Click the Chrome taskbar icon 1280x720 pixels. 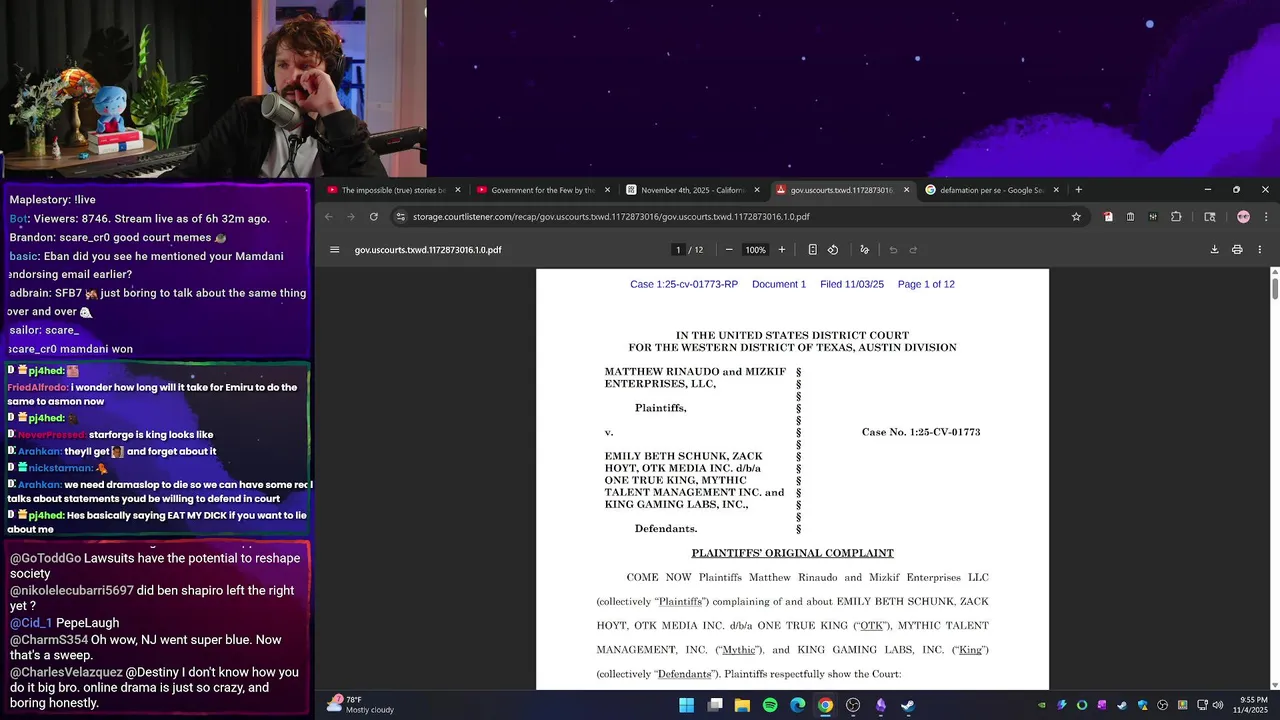coord(825,705)
